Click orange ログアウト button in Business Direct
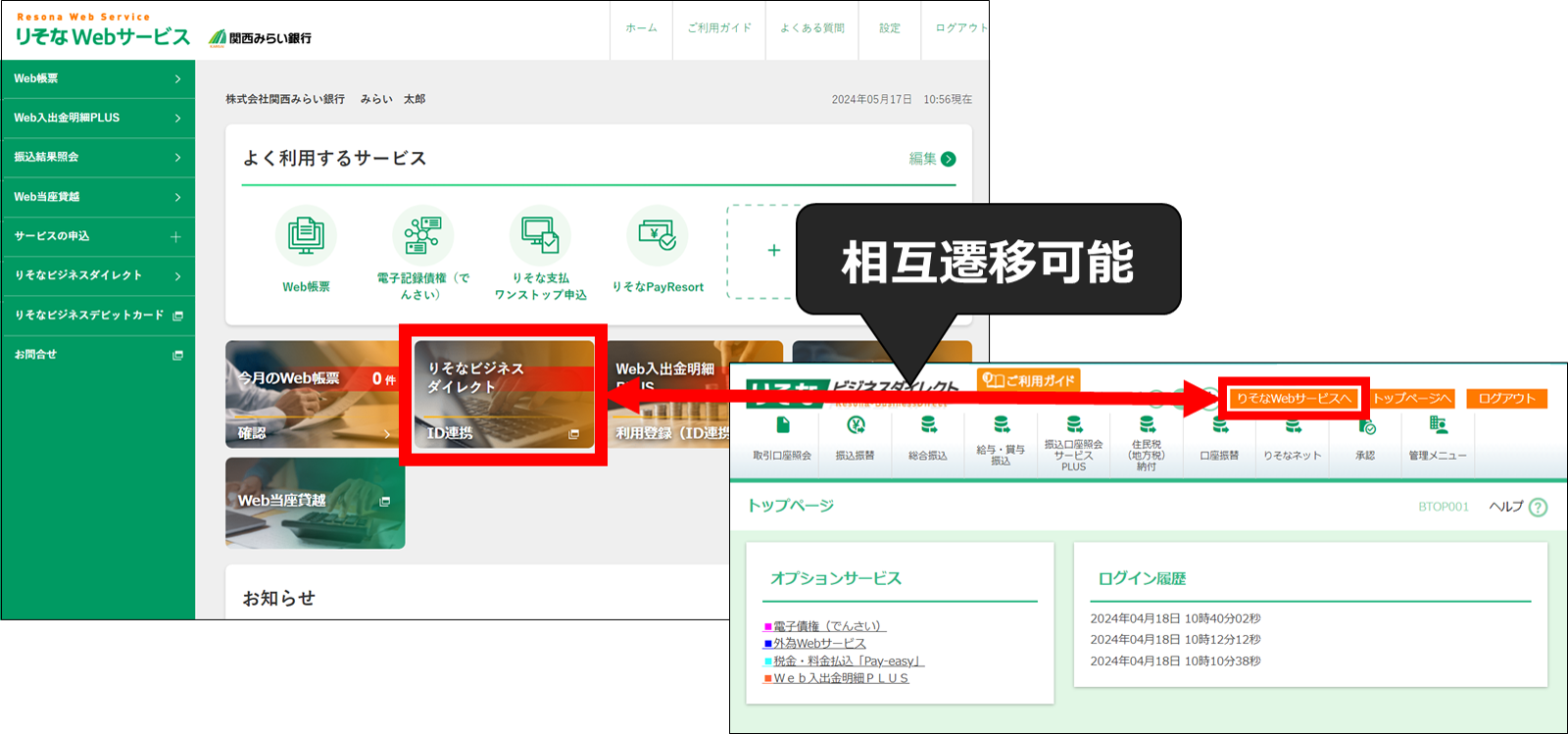 point(1506,398)
